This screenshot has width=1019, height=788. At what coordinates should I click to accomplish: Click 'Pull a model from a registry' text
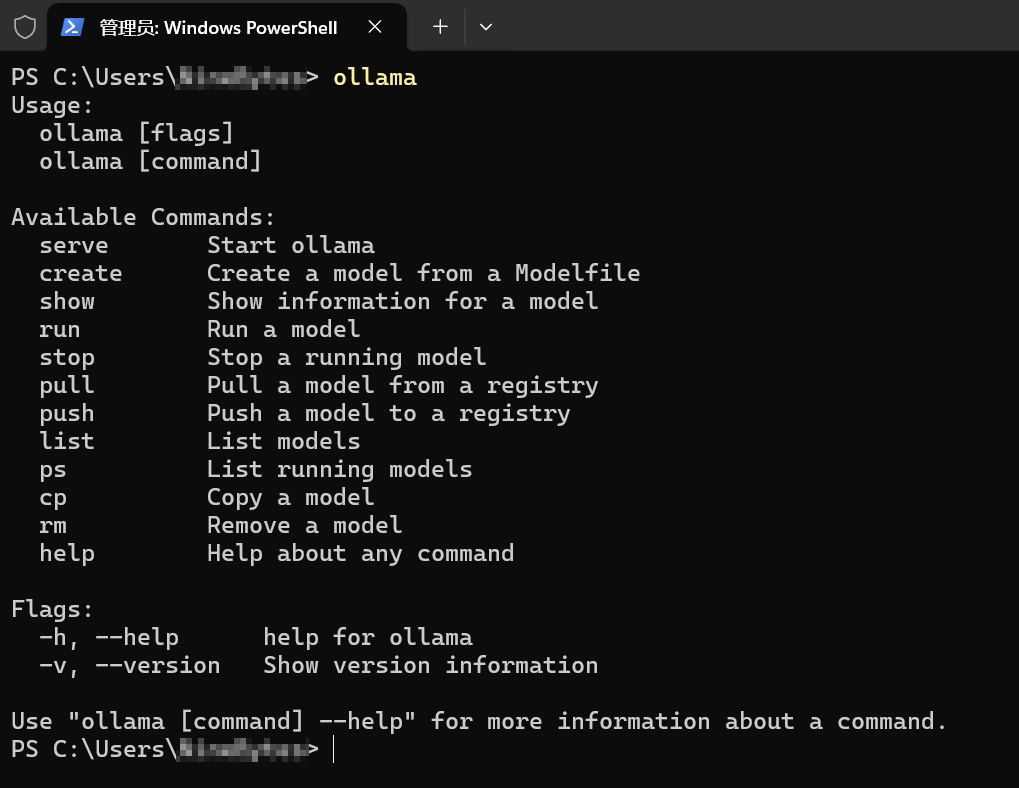(x=402, y=385)
